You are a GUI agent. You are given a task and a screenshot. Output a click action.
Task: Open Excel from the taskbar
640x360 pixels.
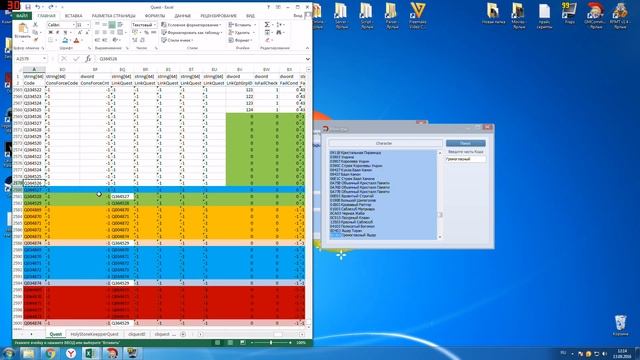point(91,353)
